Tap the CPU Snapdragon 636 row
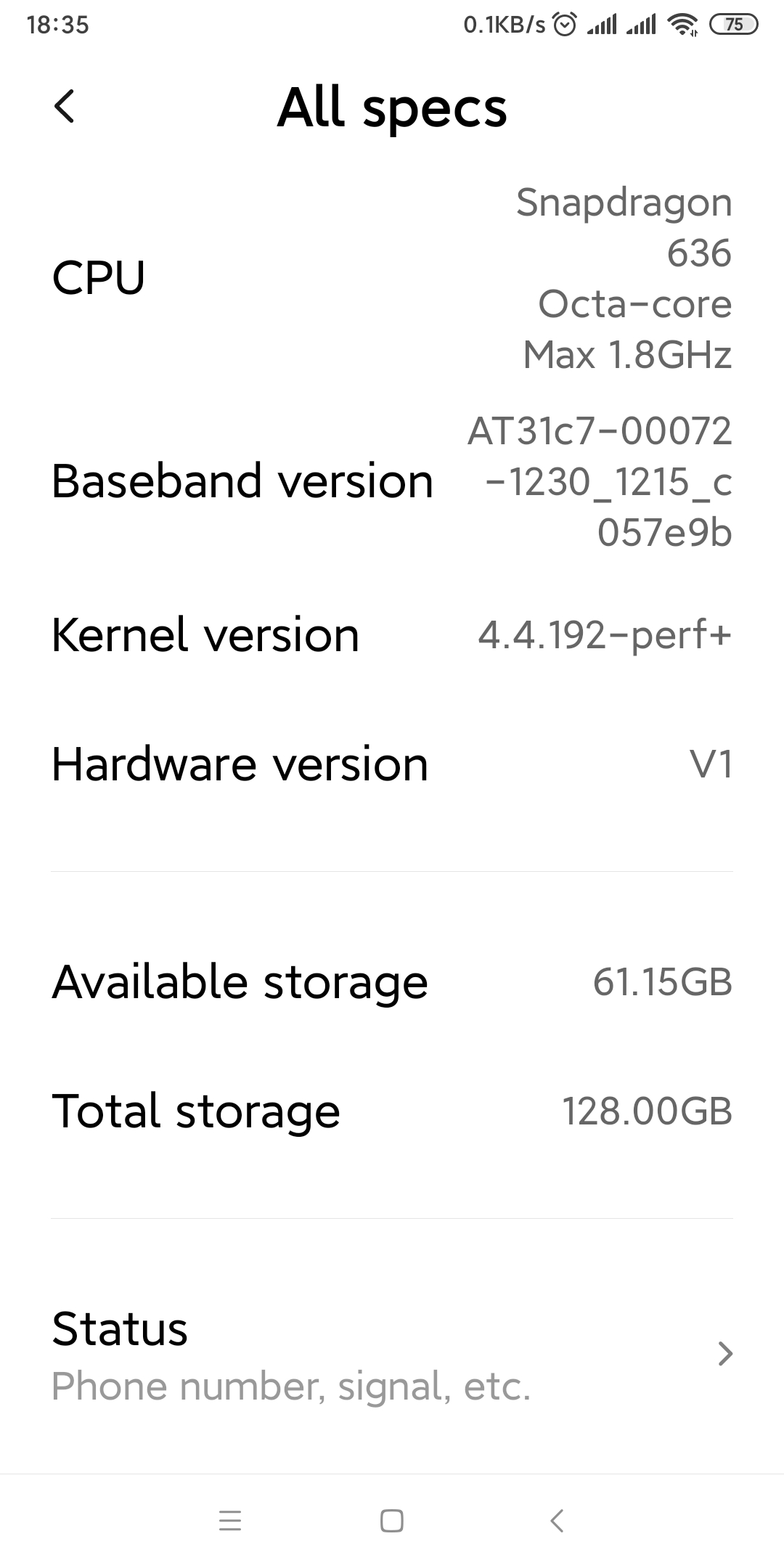This screenshot has width=784, height=1568. click(x=392, y=278)
